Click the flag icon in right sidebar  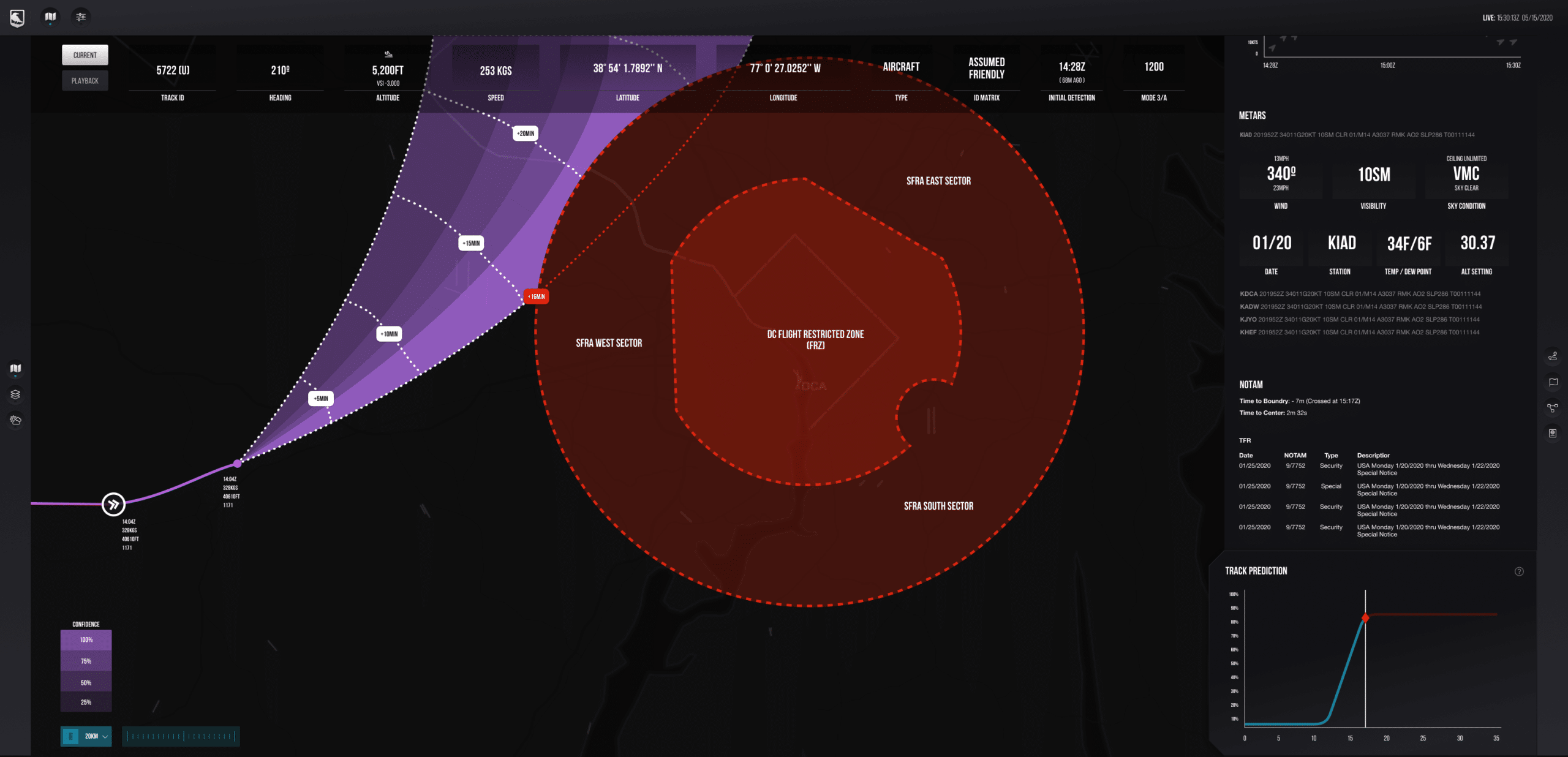click(1553, 382)
